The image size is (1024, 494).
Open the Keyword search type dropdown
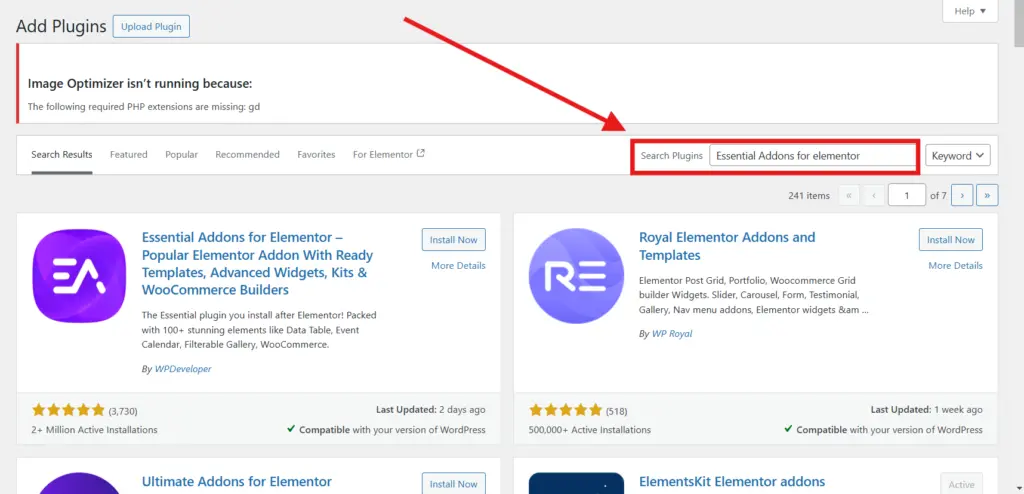point(958,156)
